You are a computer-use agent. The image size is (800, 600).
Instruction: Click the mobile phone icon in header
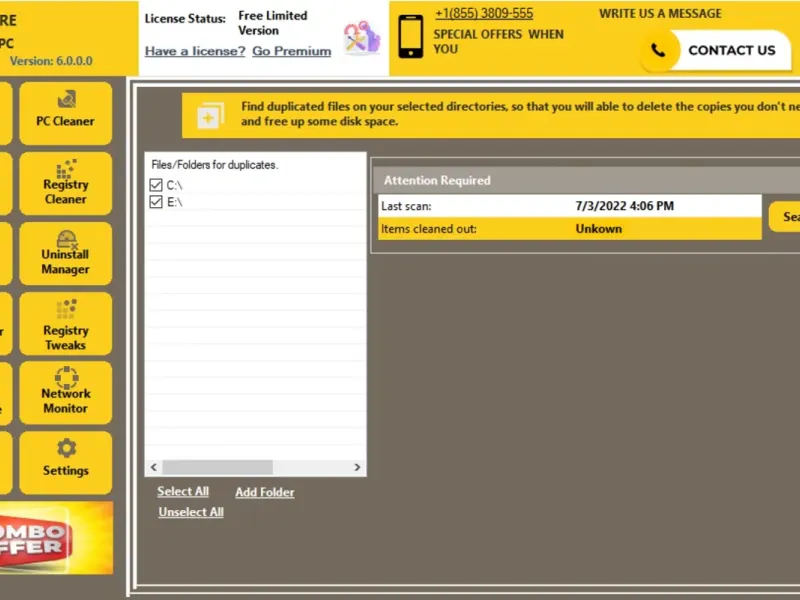pyautogui.click(x=411, y=36)
